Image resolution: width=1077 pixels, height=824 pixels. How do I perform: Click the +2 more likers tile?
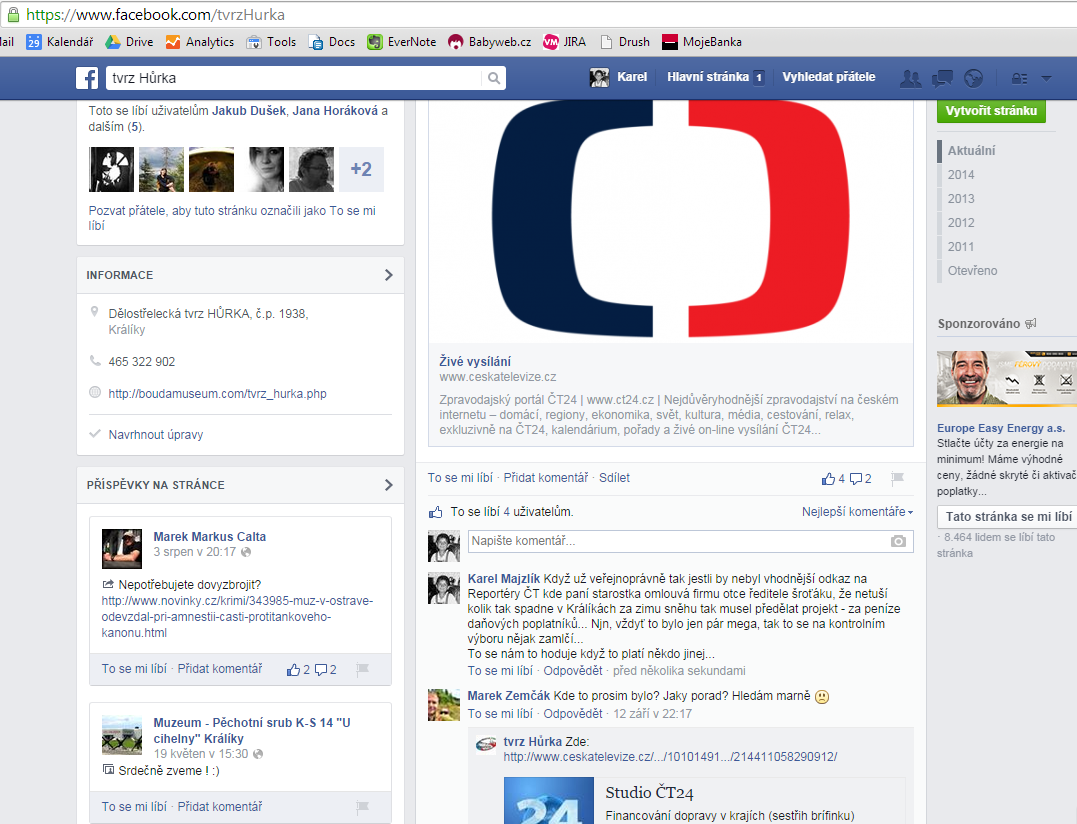361,169
